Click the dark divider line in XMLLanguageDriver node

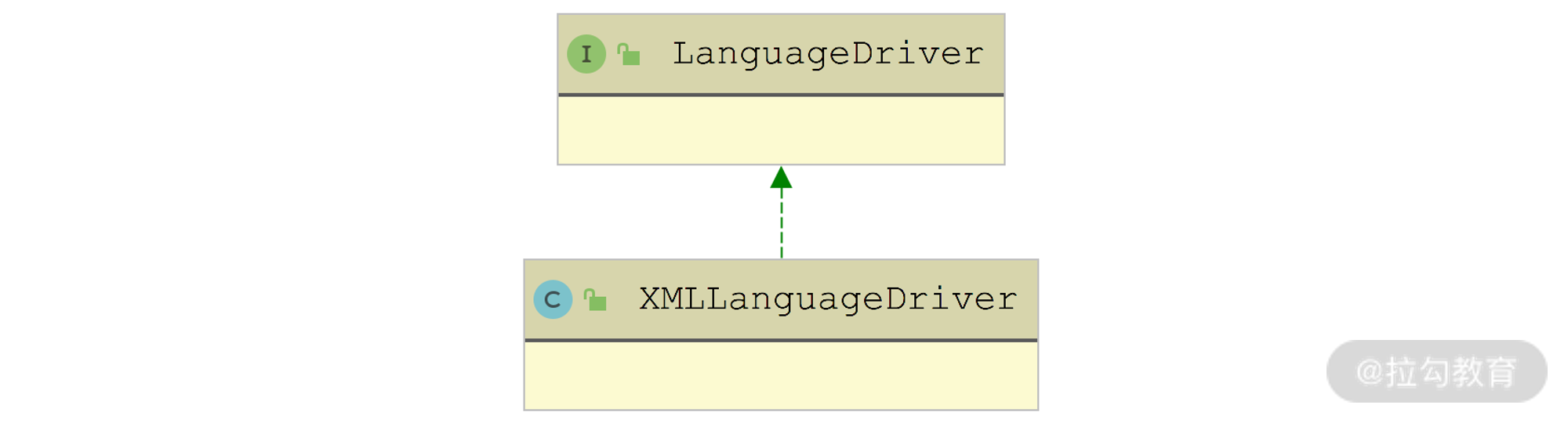pyautogui.click(x=781, y=340)
